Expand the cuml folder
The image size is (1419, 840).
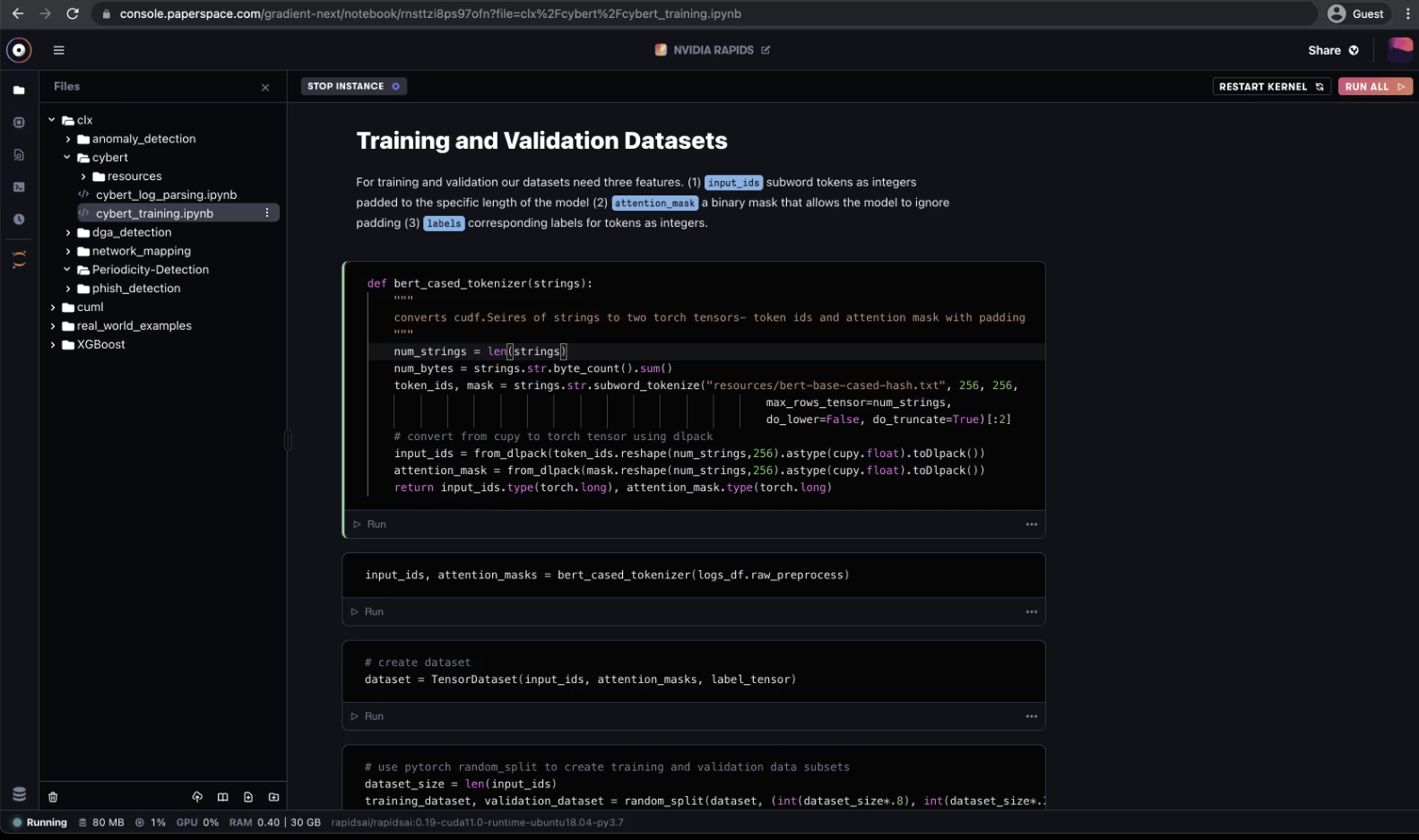pos(53,307)
